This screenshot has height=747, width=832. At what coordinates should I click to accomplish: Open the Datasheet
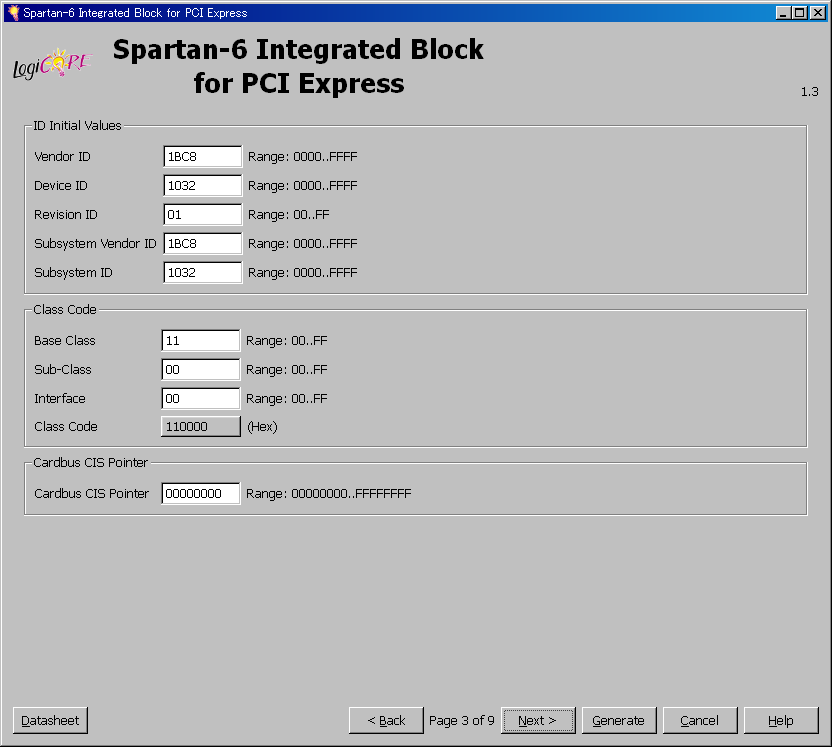coord(51,720)
